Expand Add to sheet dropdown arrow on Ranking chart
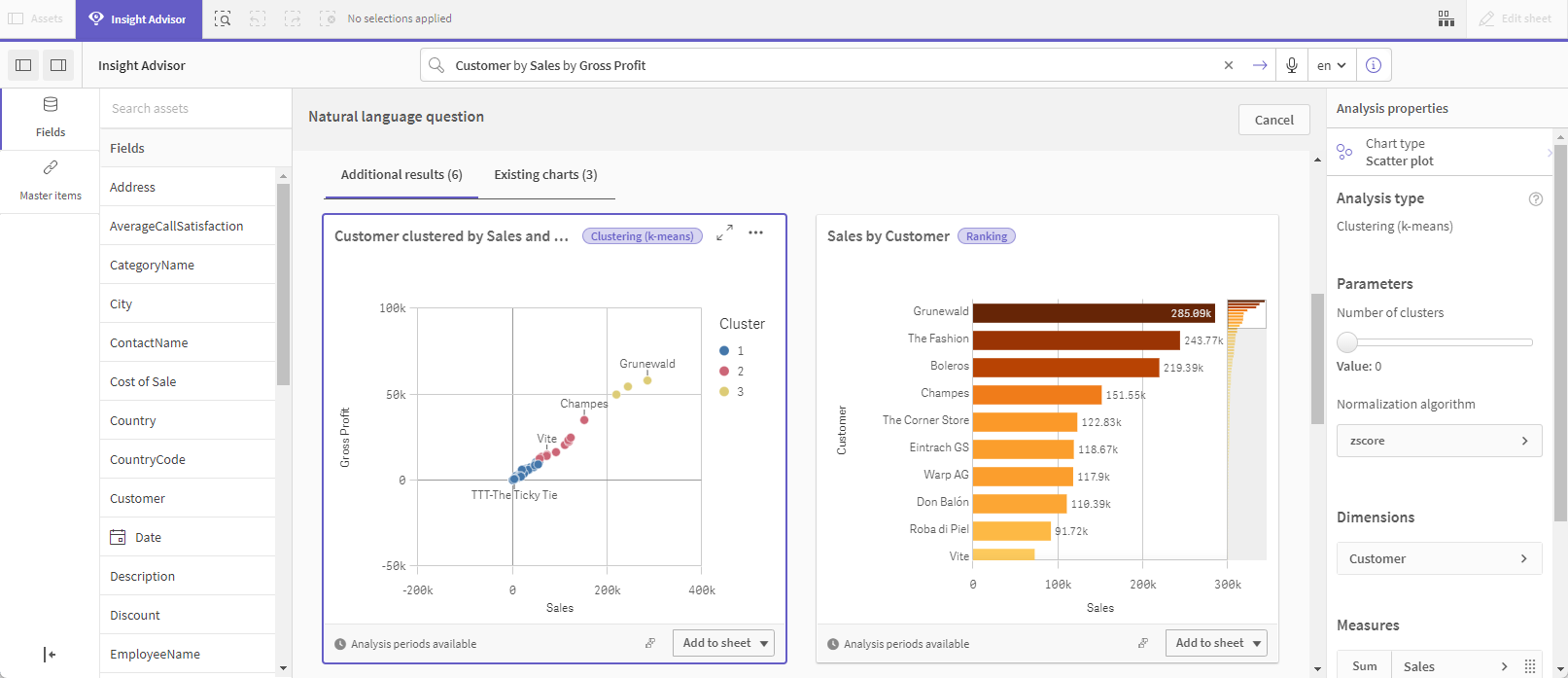 coord(1257,643)
